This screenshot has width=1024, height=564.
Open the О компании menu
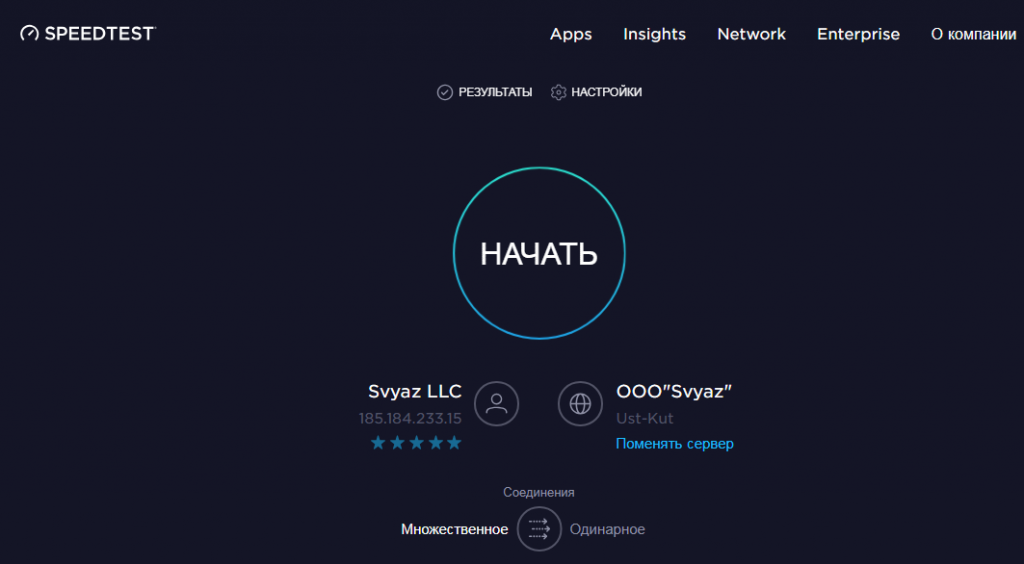[x=973, y=35]
